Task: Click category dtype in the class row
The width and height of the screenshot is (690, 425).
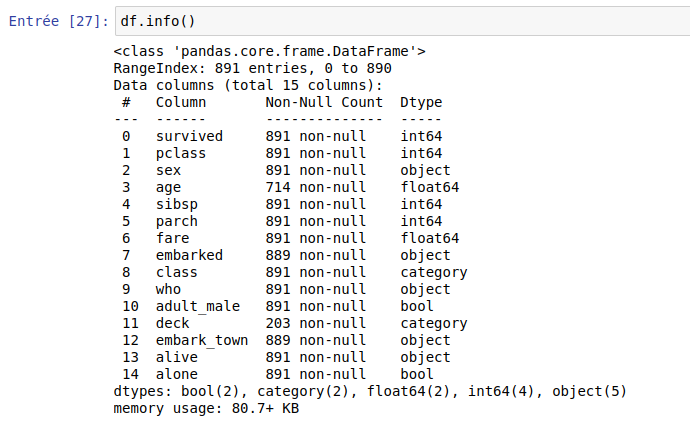Action: (433, 272)
